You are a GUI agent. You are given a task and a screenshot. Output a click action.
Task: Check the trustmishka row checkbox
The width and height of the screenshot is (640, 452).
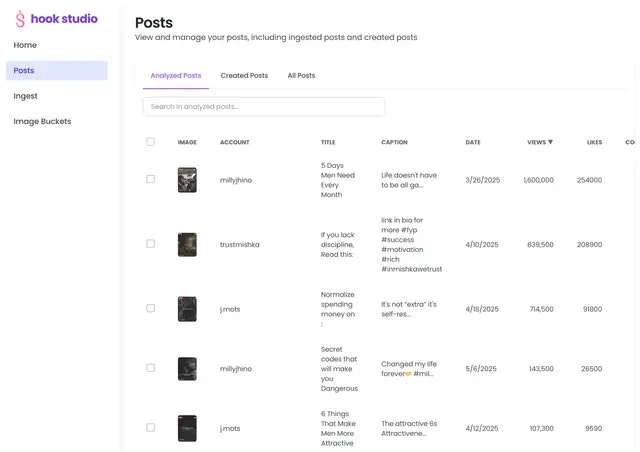[x=151, y=244]
